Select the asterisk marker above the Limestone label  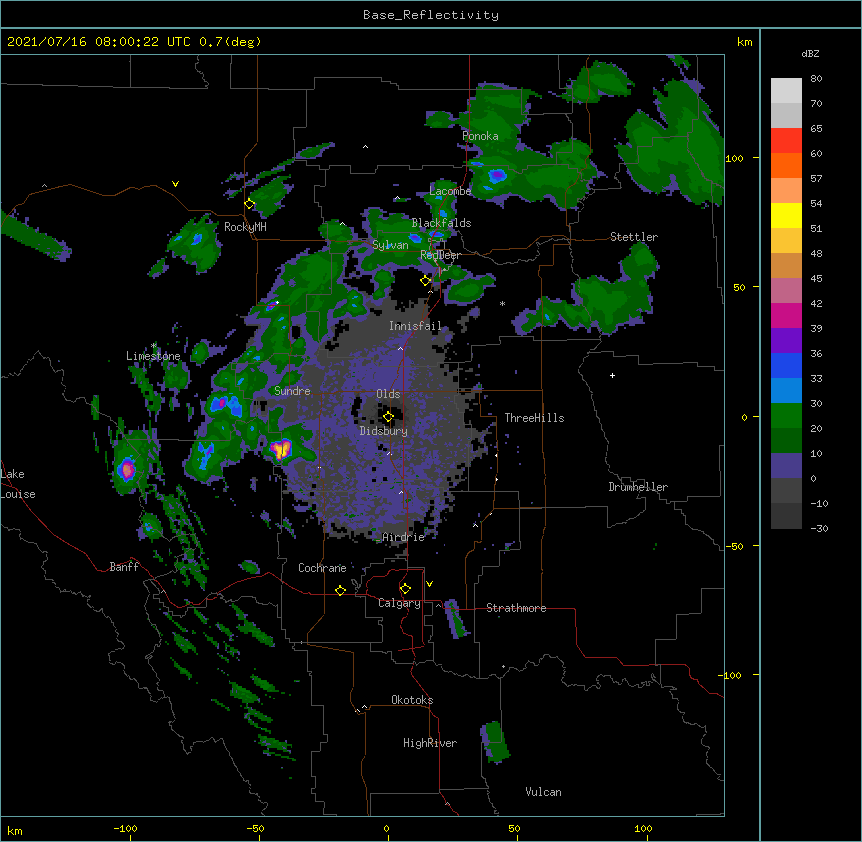pyautogui.click(x=154, y=346)
